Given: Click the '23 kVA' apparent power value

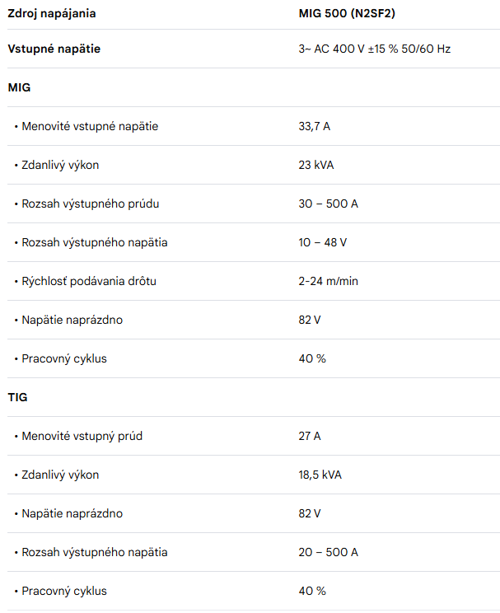Looking at the screenshot, I should 316,165.
